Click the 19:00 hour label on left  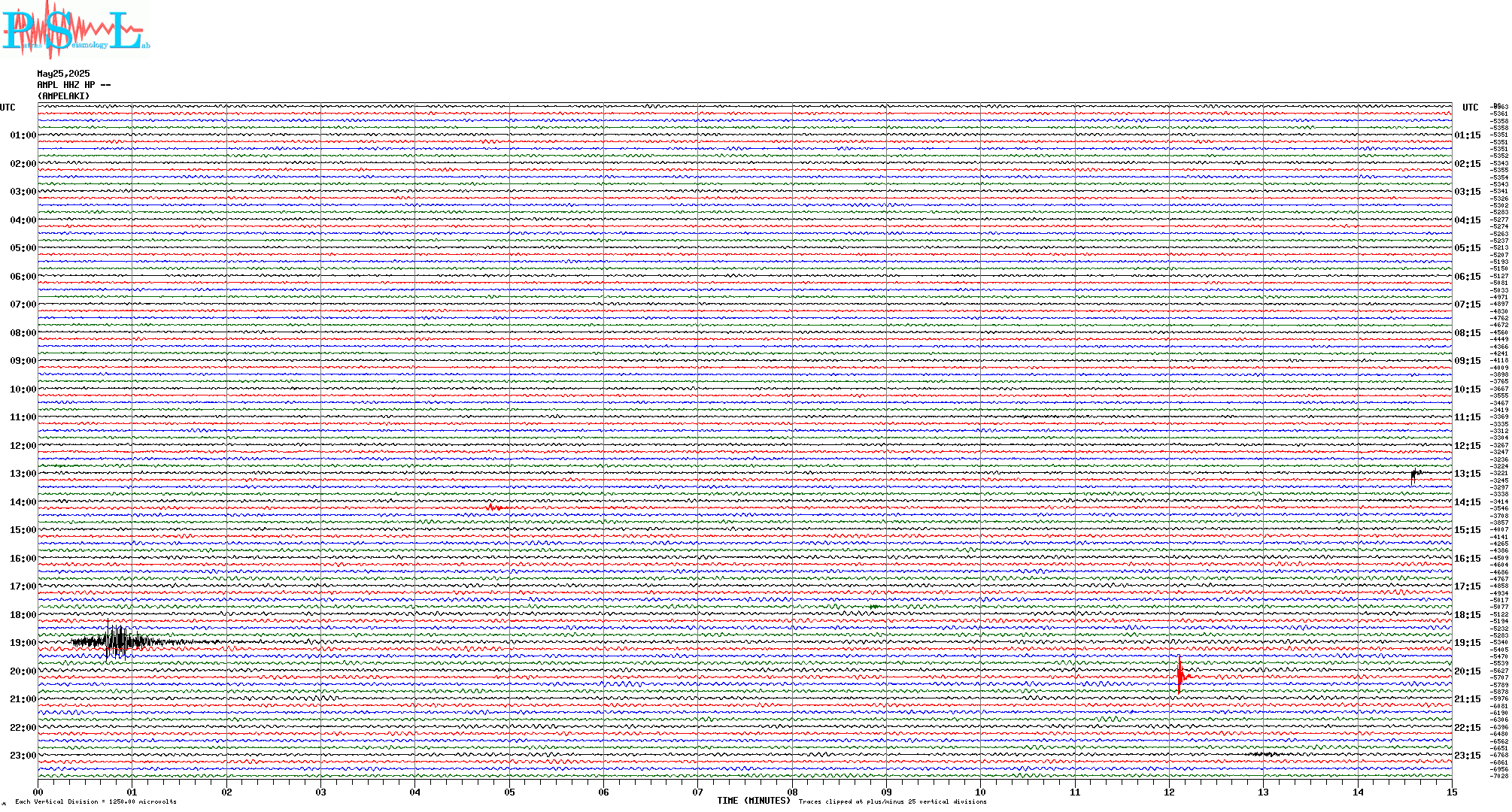coord(23,643)
